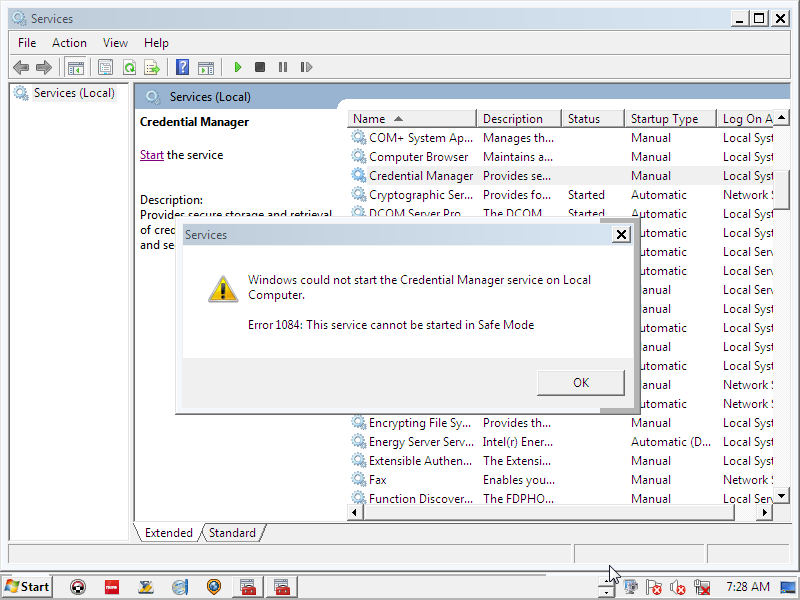Click the green Start Service button
Viewport: 800px width, 600px height.
click(237, 67)
